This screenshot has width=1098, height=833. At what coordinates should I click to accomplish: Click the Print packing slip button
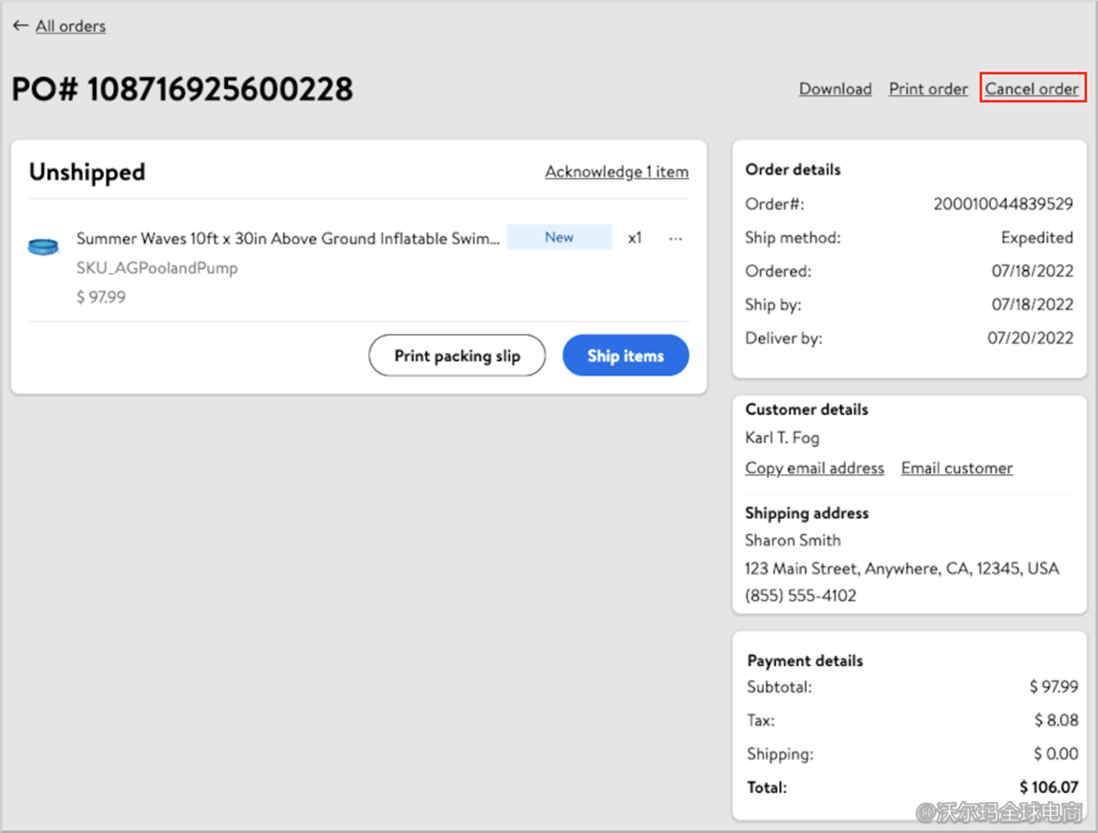457,356
